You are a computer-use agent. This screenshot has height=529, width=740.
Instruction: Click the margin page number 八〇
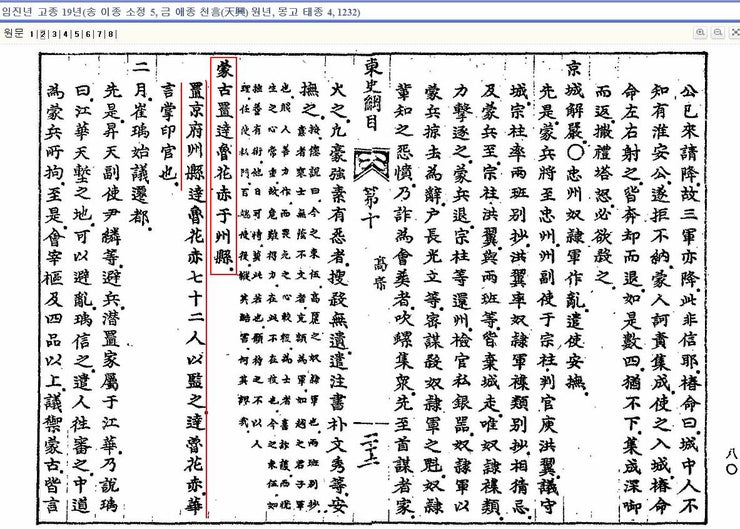(731, 462)
